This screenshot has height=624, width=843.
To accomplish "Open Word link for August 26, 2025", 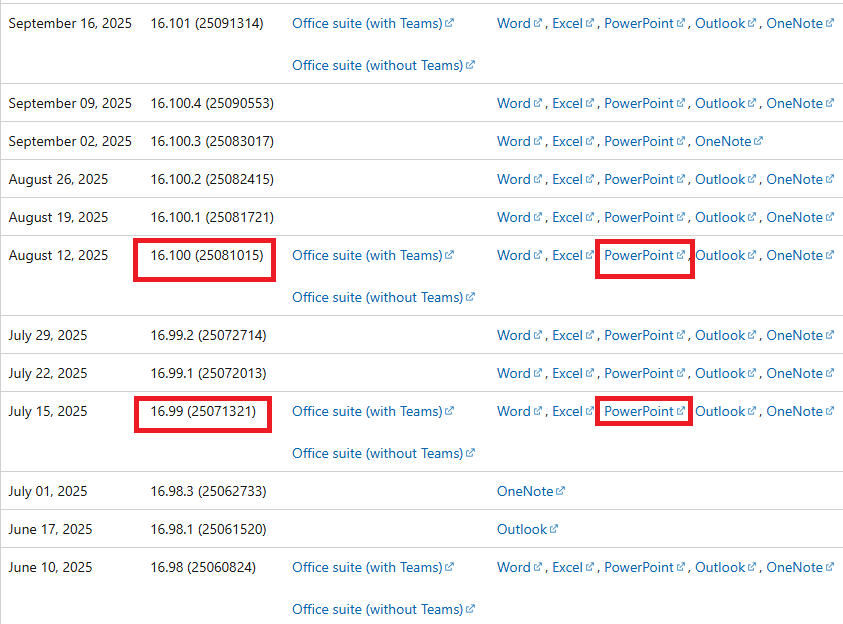I will point(519,180).
